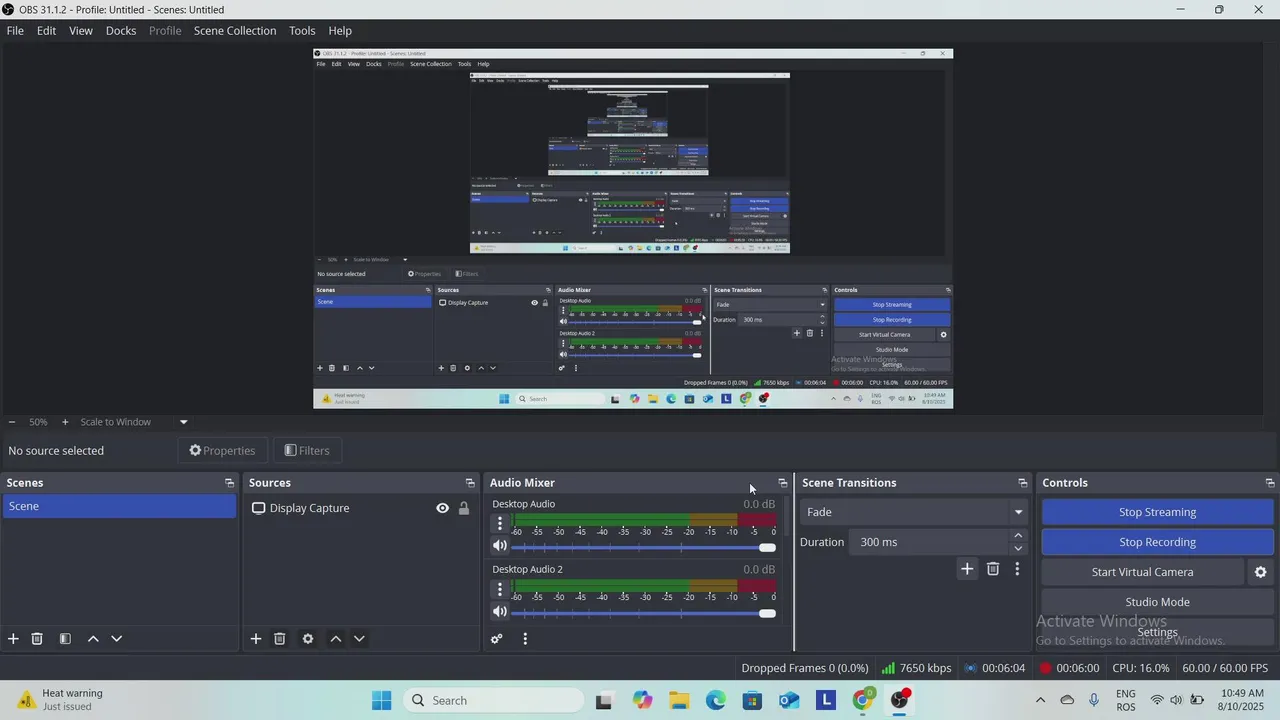
Task: Open Google Chrome from taskbar
Action: pos(863,701)
